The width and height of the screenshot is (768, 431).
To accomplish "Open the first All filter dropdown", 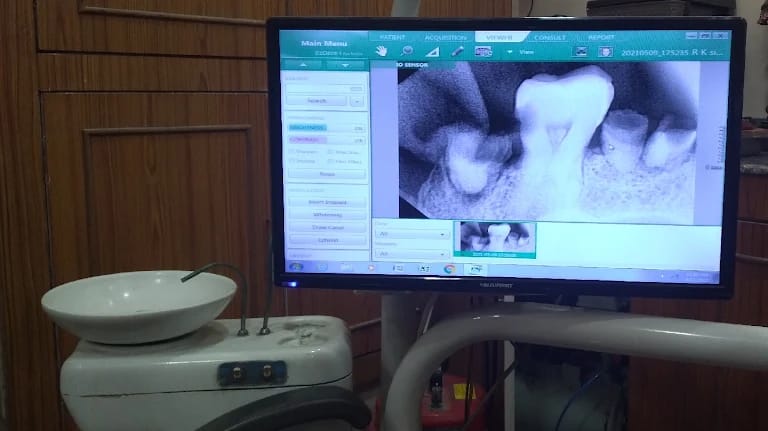I will pyautogui.click(x=412, y=234).
